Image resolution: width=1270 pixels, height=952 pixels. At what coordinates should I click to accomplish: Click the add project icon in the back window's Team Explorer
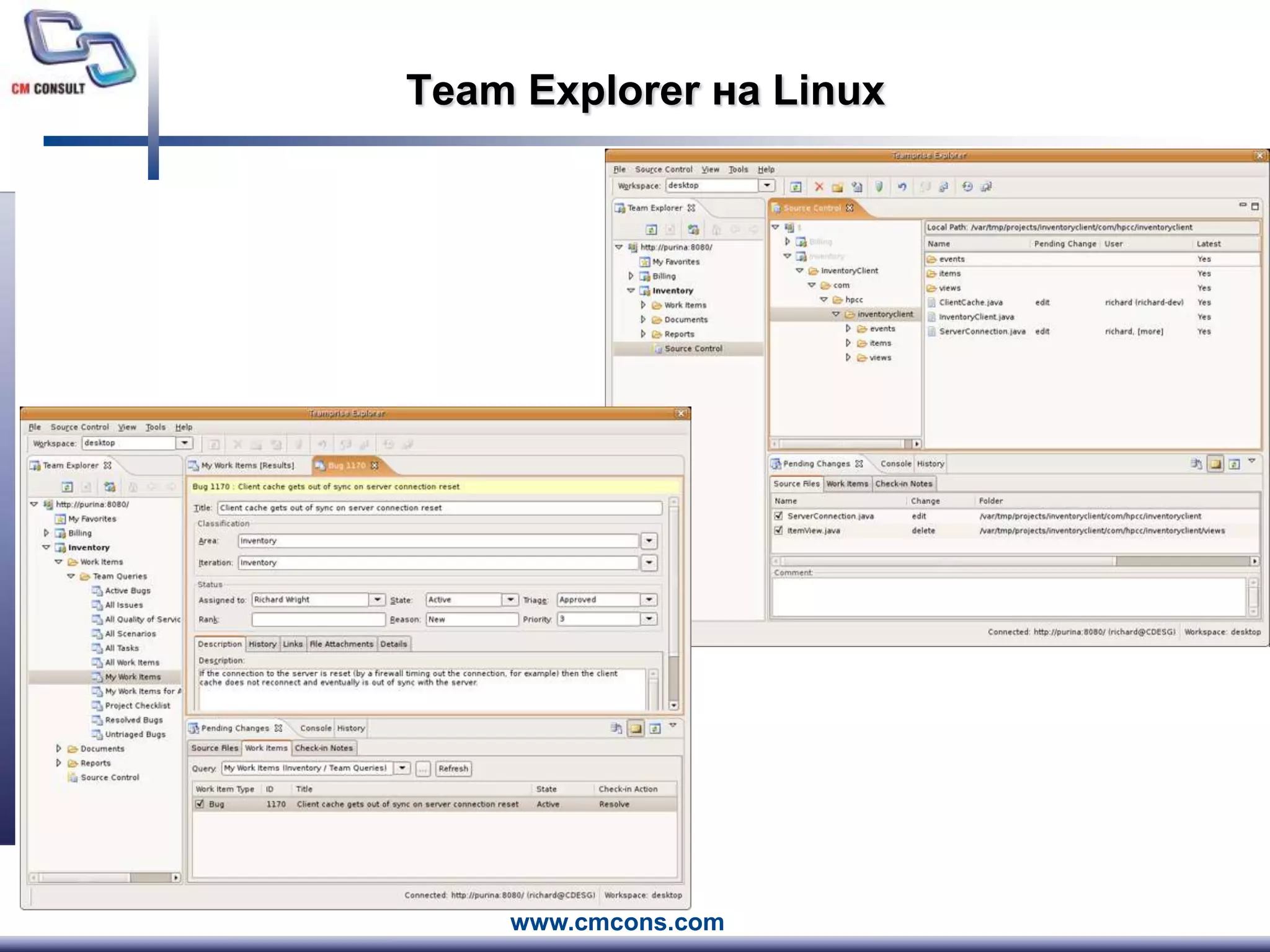point(693,230)
